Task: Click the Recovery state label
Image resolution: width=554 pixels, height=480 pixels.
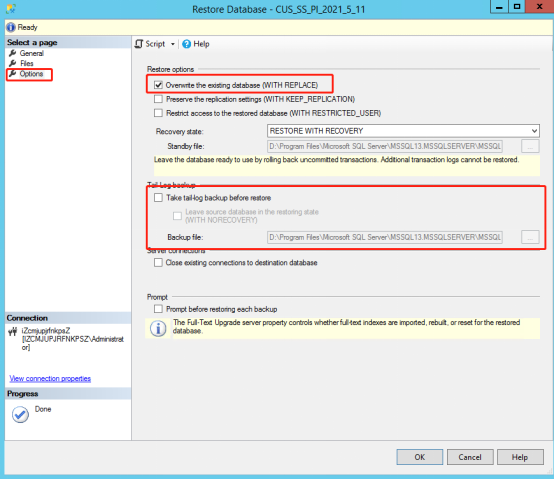Action: click(179, 131)
